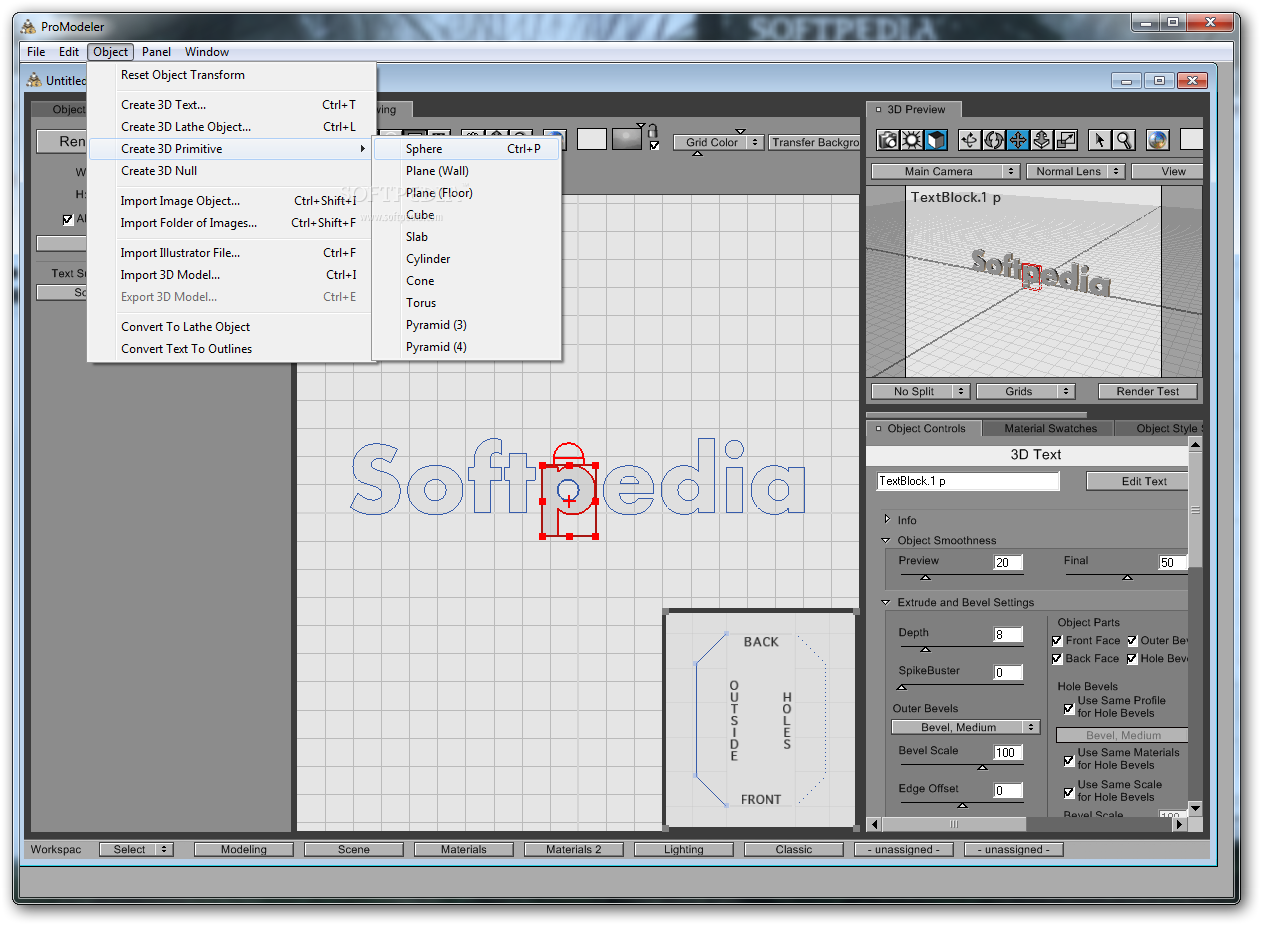Viewport: 1261px width, 925px height.
Task: Click the Render Test button
Action: coord(1148,392)
